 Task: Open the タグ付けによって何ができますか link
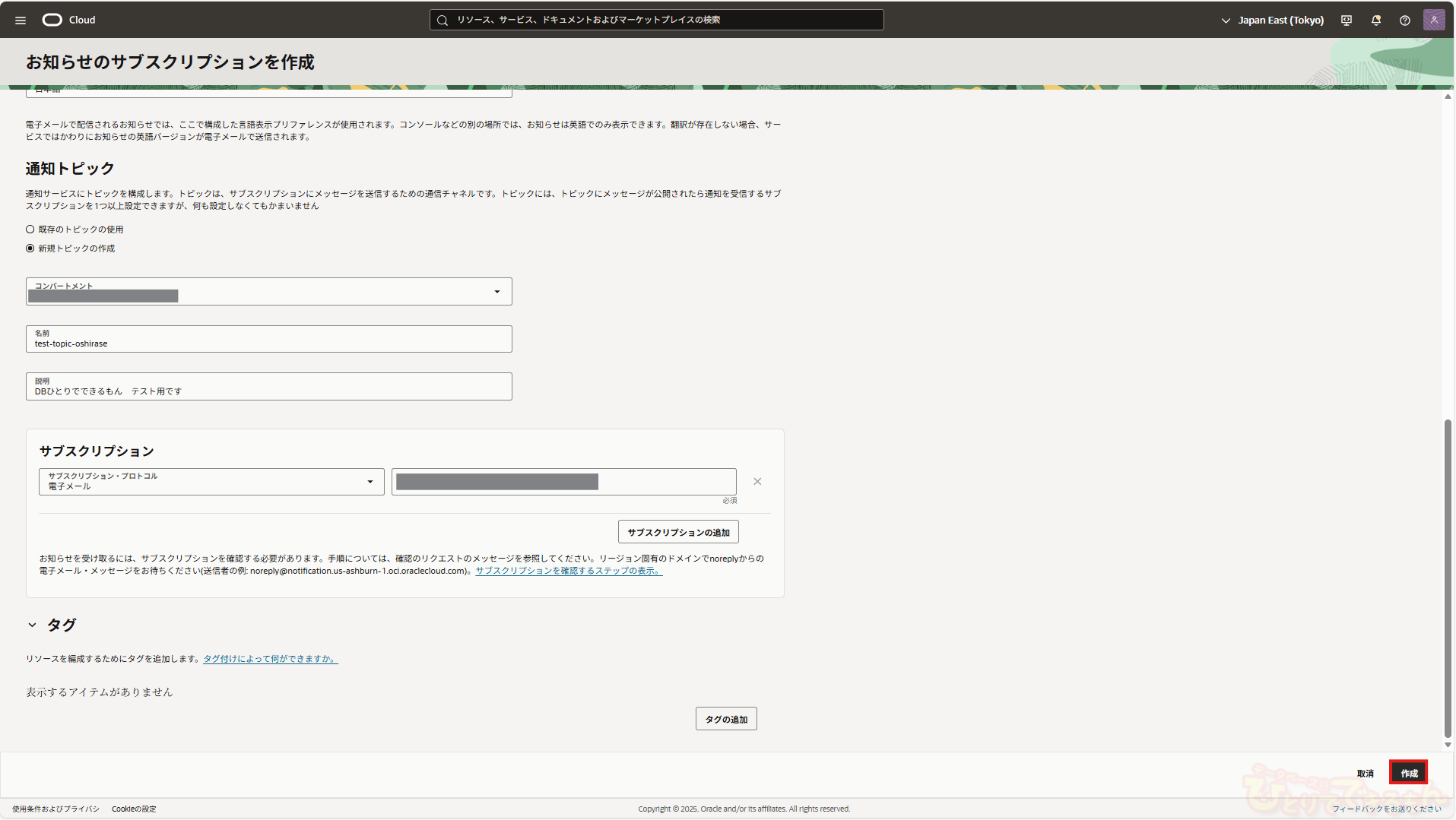[270, 659]
